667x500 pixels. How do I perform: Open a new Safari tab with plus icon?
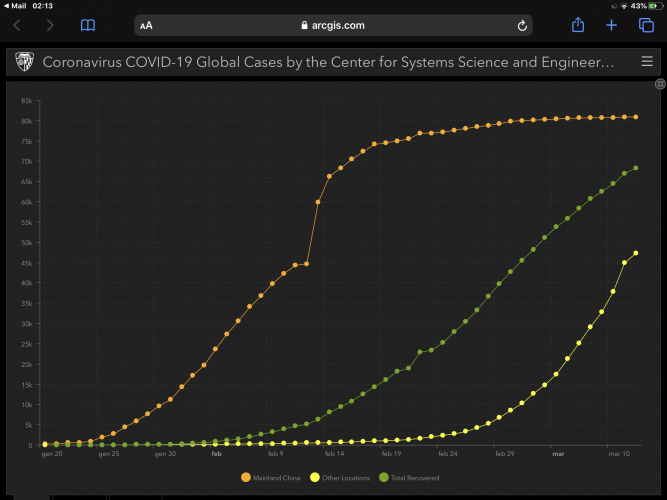[x=611, y=25]
